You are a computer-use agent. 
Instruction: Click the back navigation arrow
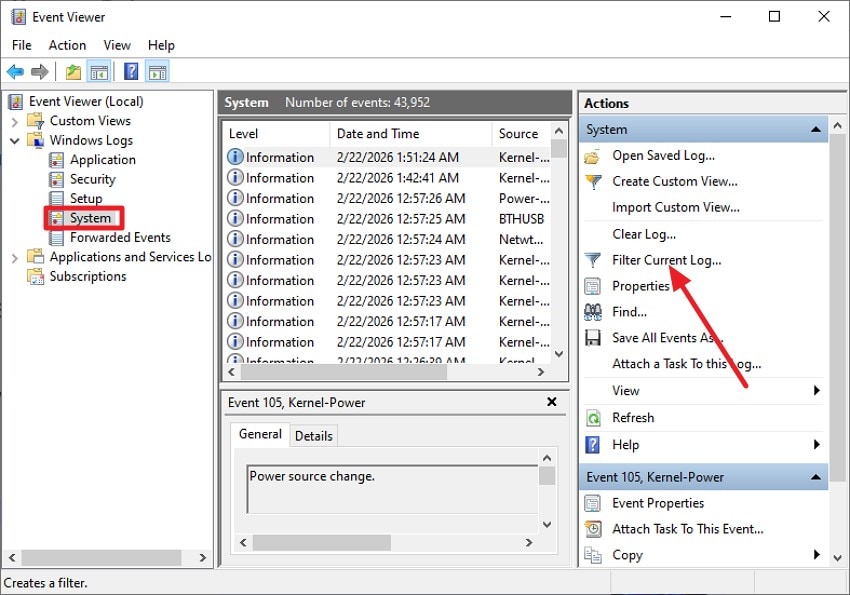click(x=15, y=71)
